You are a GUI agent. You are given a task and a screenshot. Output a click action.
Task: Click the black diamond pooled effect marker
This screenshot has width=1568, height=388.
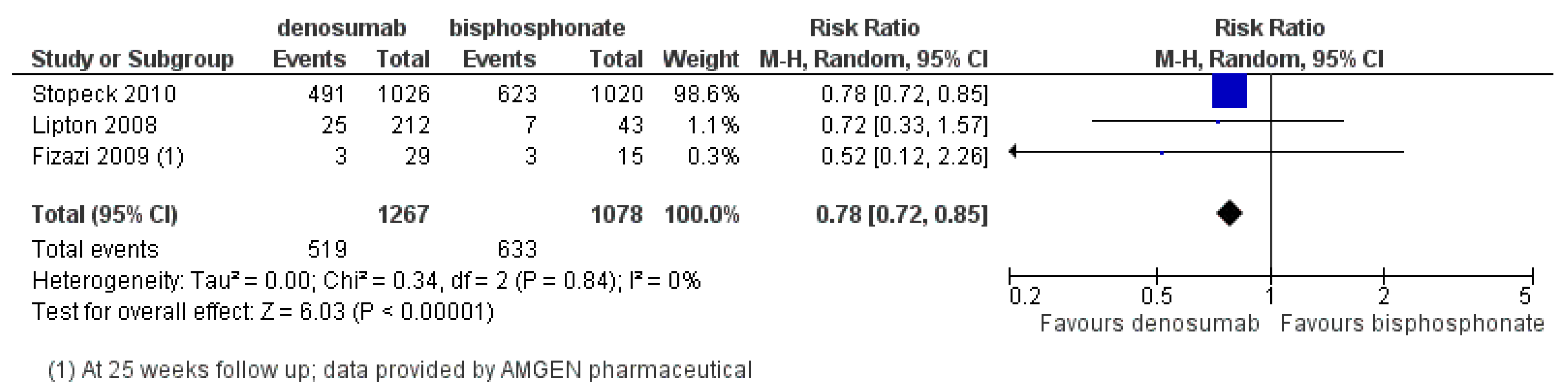coord(1229,213)
